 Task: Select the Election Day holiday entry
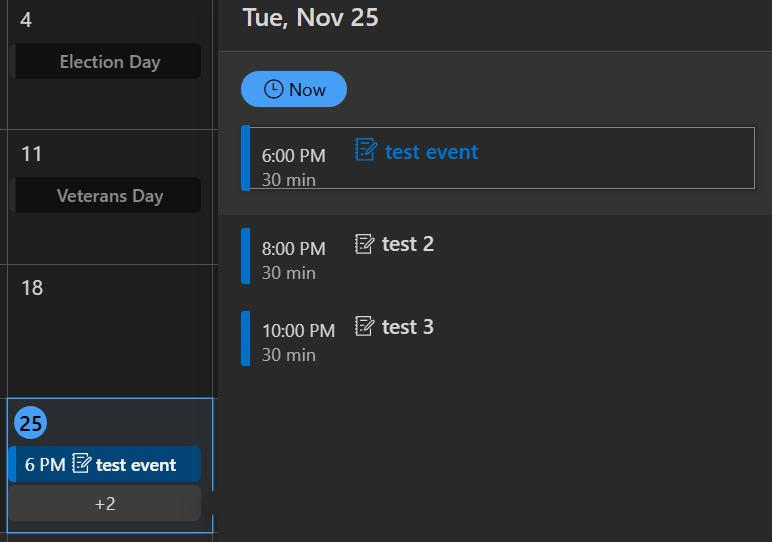[x=109, y=62]
